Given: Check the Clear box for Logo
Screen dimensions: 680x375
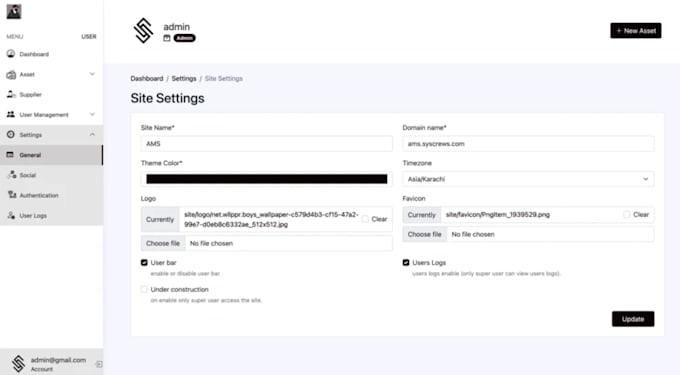Looking at the screenshot, I should coord(365,219).
